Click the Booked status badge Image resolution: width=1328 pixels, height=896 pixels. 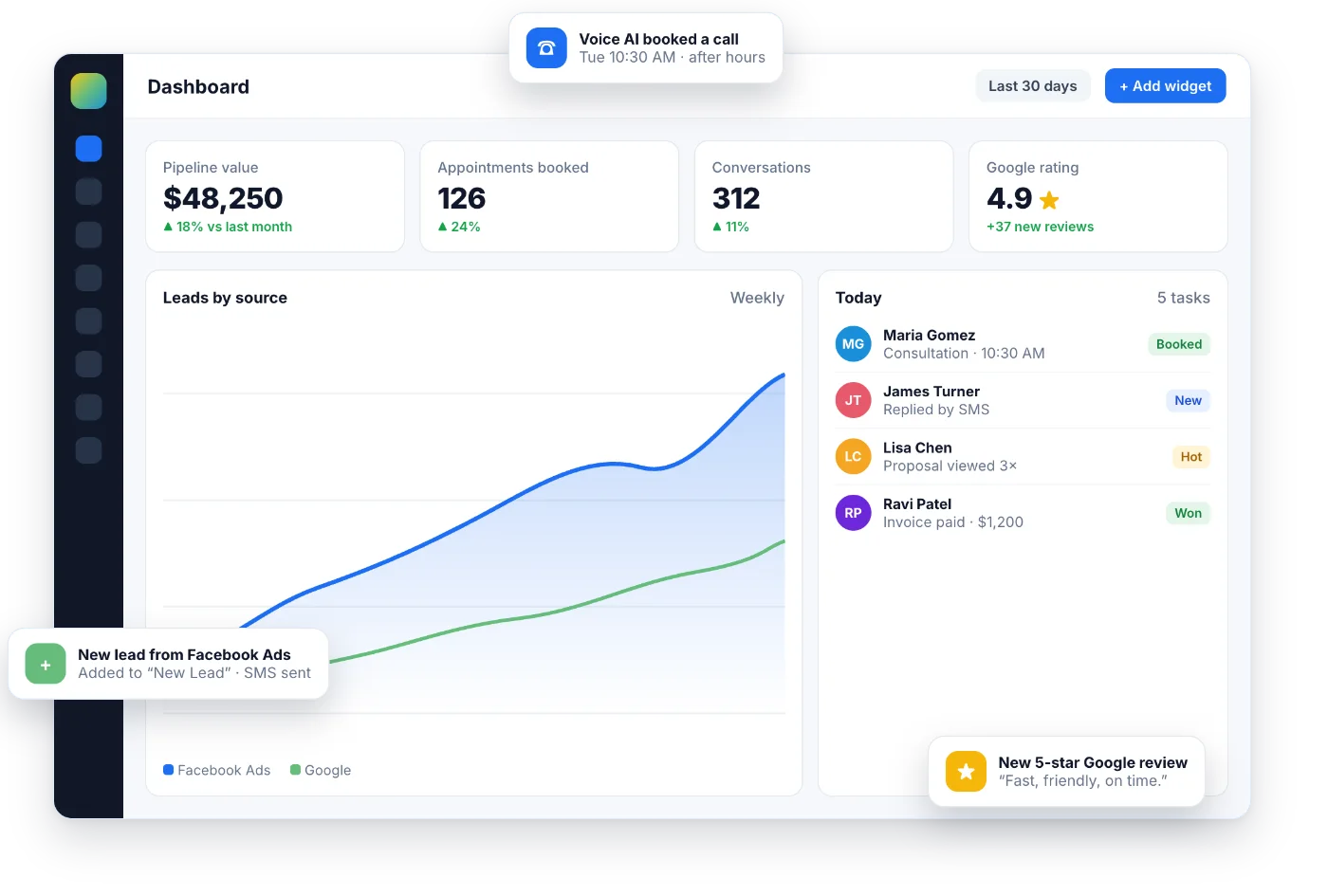coord(1179,344)
